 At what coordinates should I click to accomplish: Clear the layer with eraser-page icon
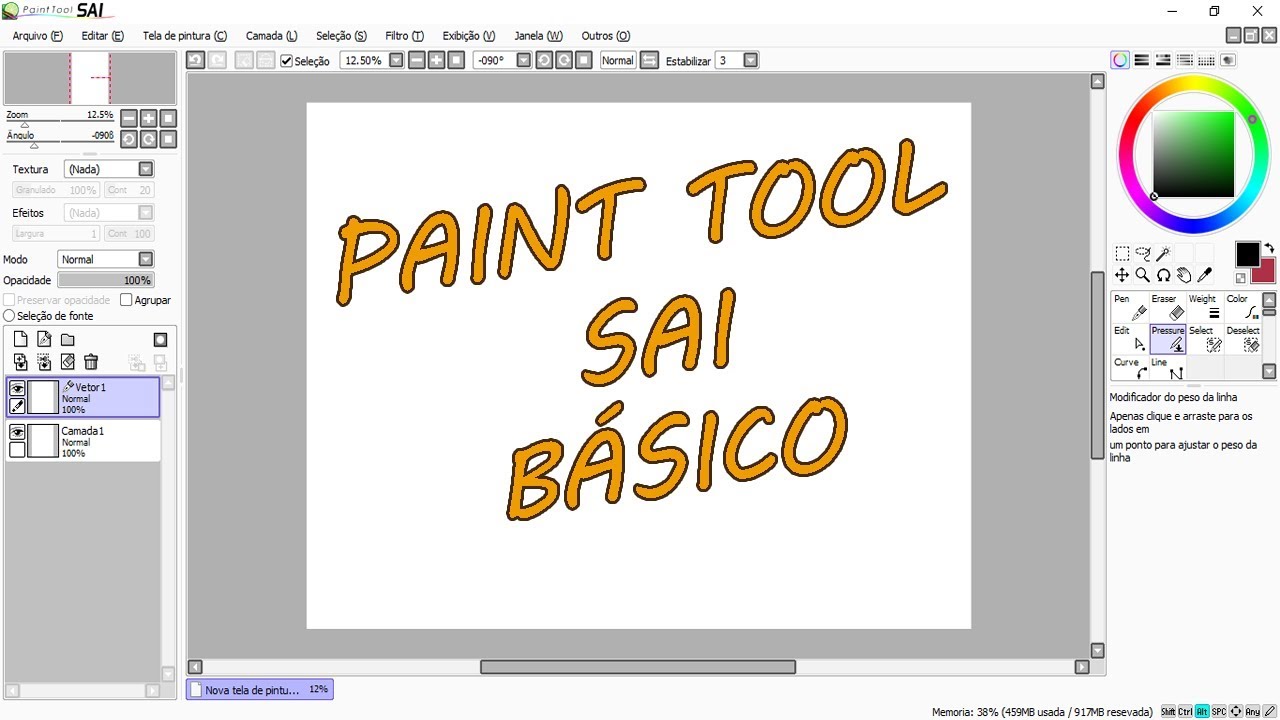(68, 362)
